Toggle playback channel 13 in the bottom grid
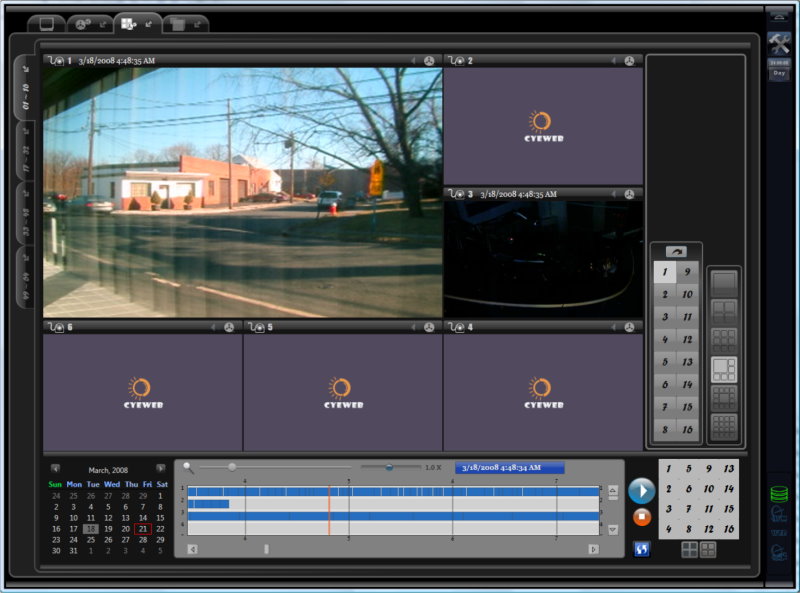 (x=728, y=469)
